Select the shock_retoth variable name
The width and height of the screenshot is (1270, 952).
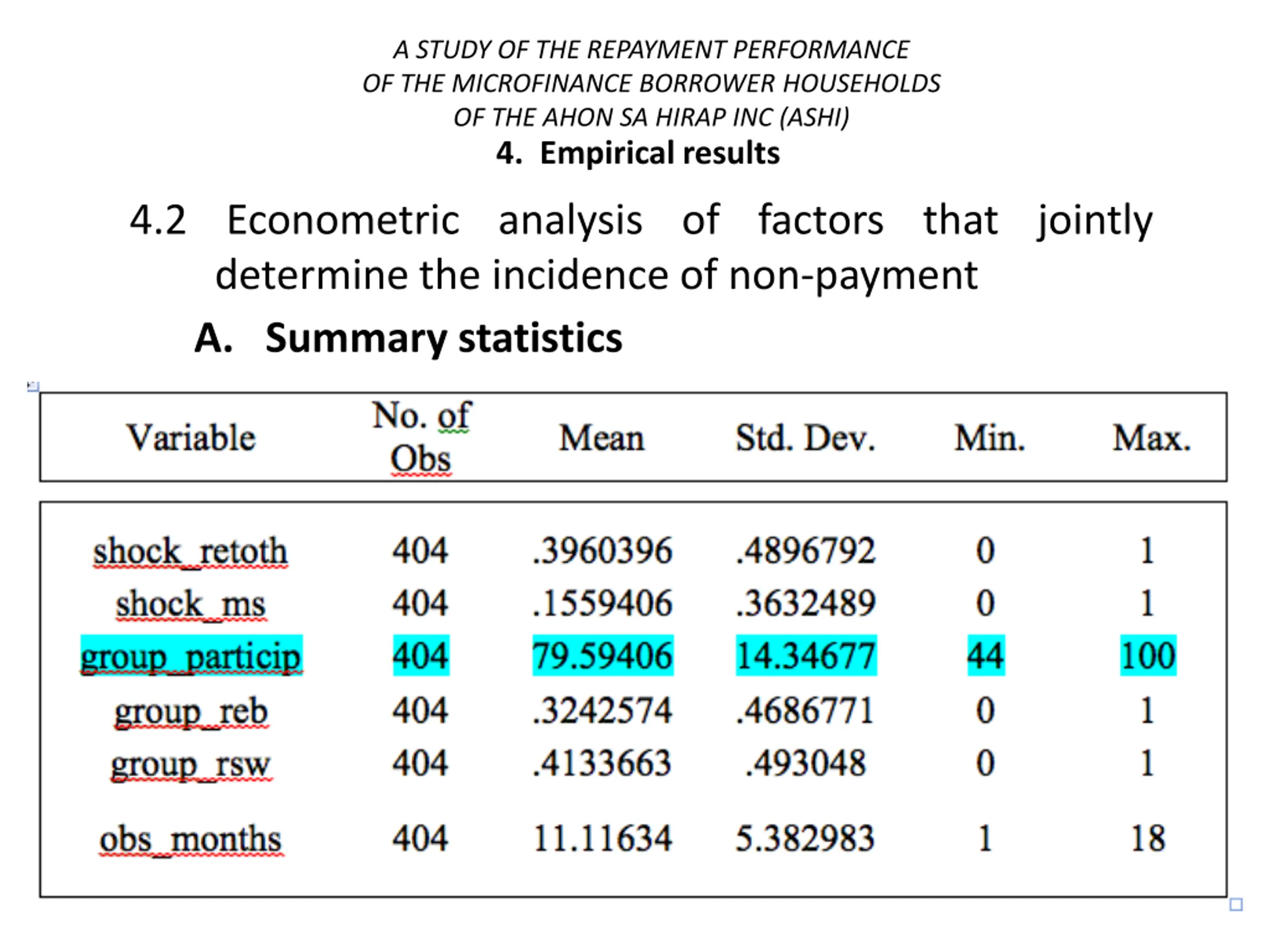[190, 551]
